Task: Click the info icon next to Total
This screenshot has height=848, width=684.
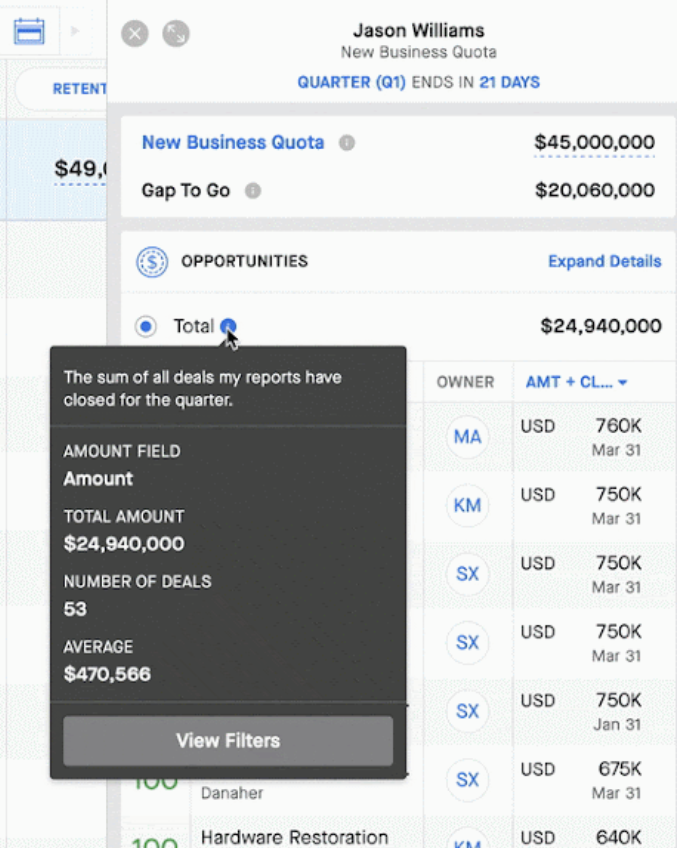Action: point(228,326)
